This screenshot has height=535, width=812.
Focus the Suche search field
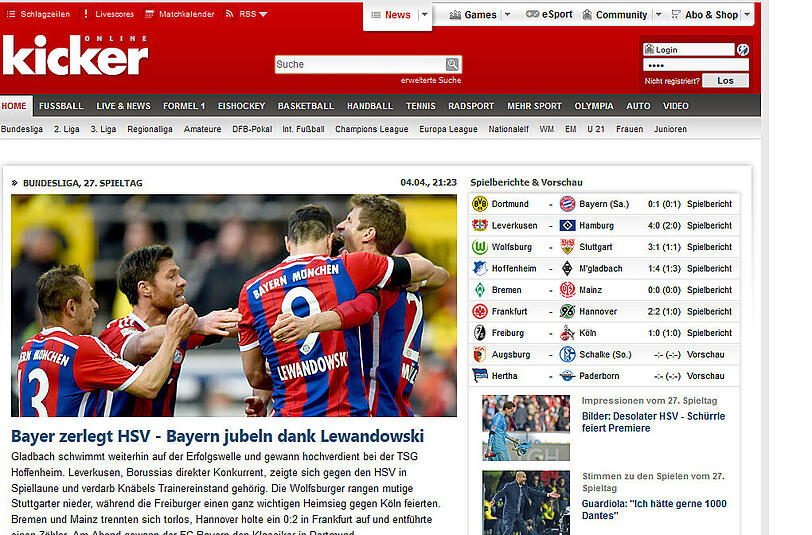click(360, 64)
